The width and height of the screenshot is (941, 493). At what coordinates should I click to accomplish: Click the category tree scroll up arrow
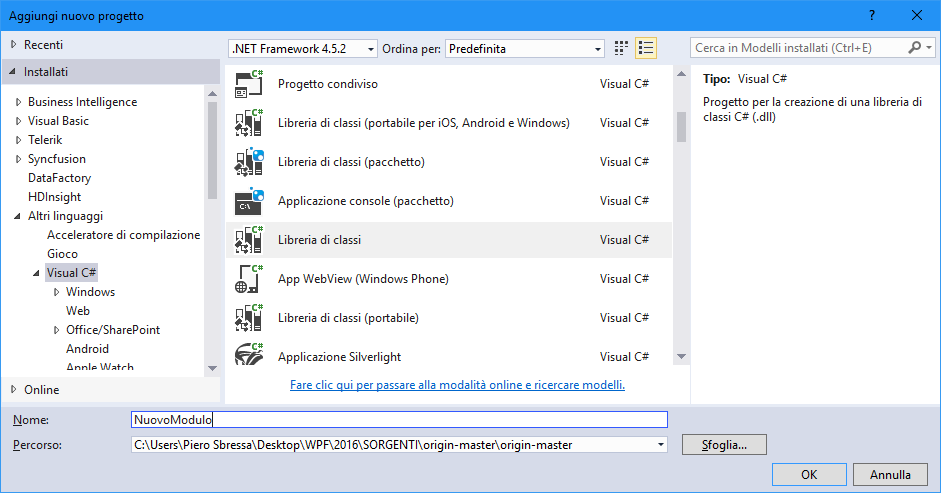pyautogui.click(x=212, y=94)
